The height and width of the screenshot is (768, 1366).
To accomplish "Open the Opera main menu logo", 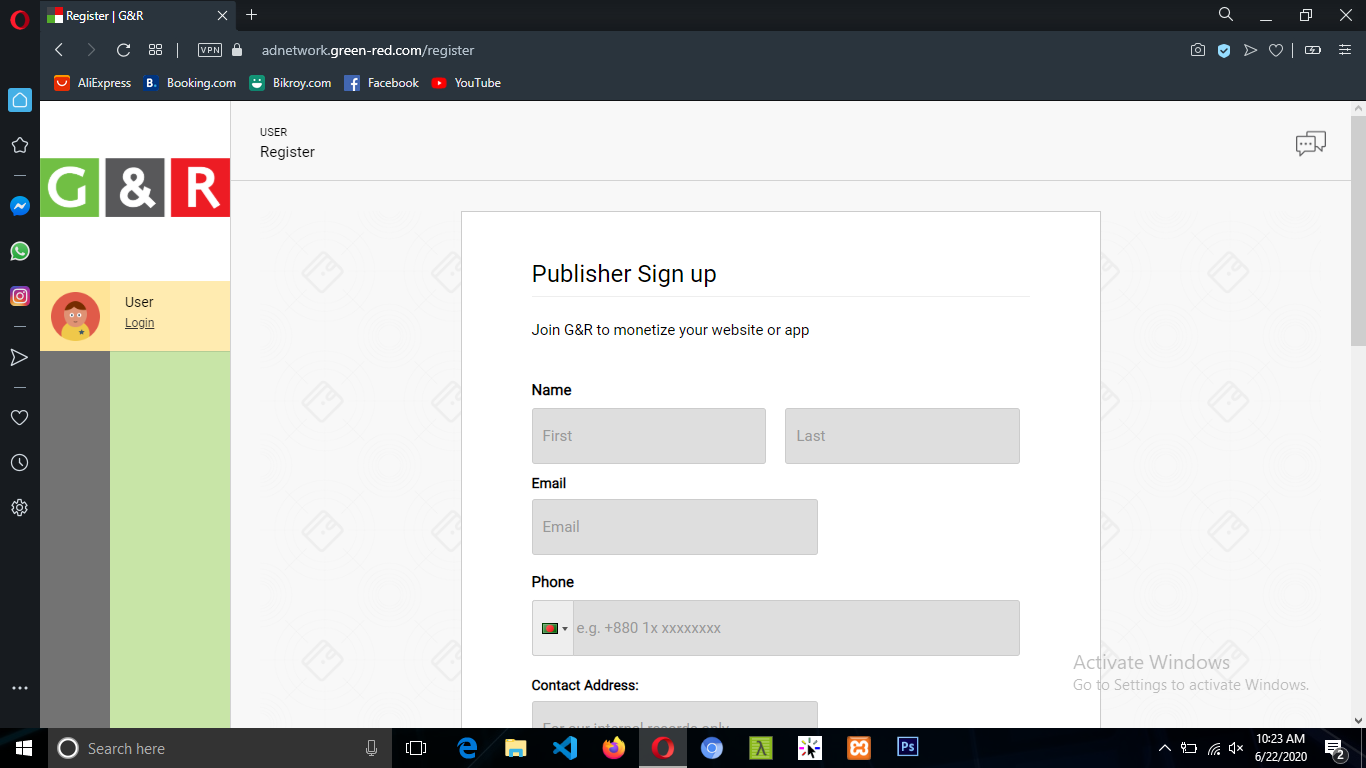I will click(20, 19).
